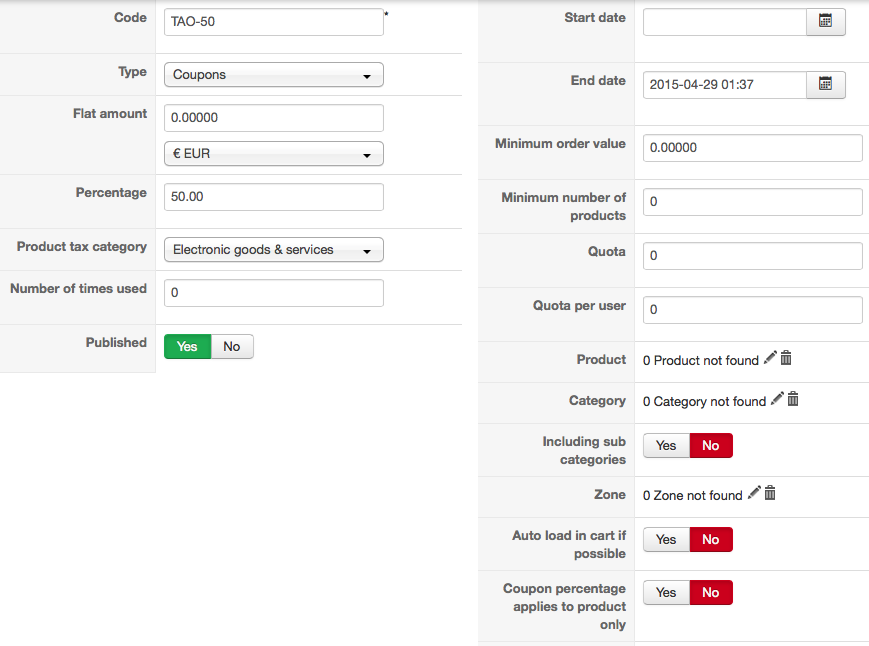Delete the Product selection with trash icon
Viewport: 869px width, 646px height.
tap(786, 358)
